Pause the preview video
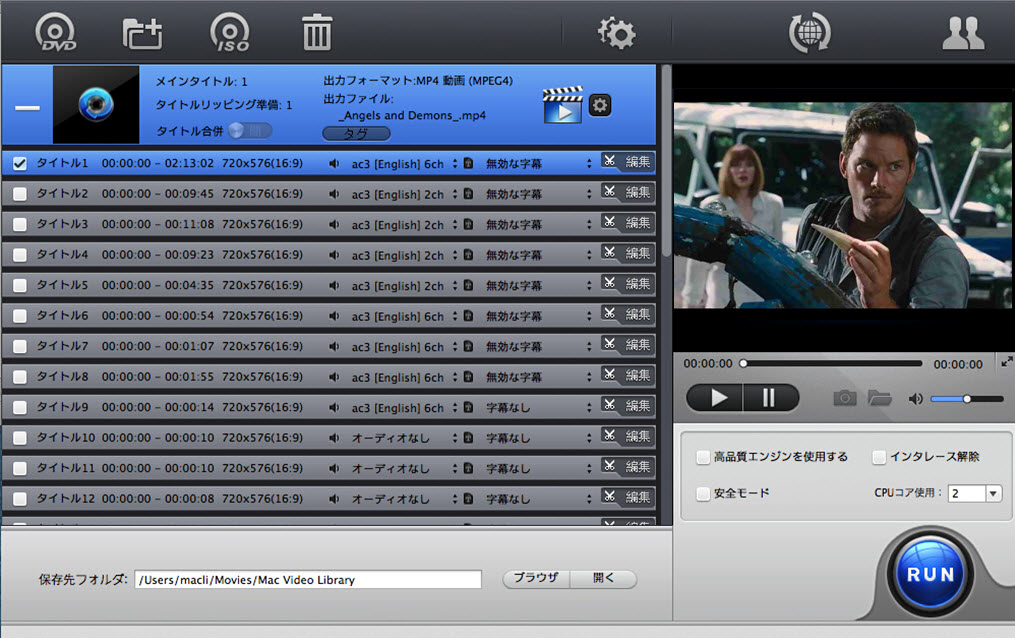This screenshot has height=638, width=1015. click(770, 397)
